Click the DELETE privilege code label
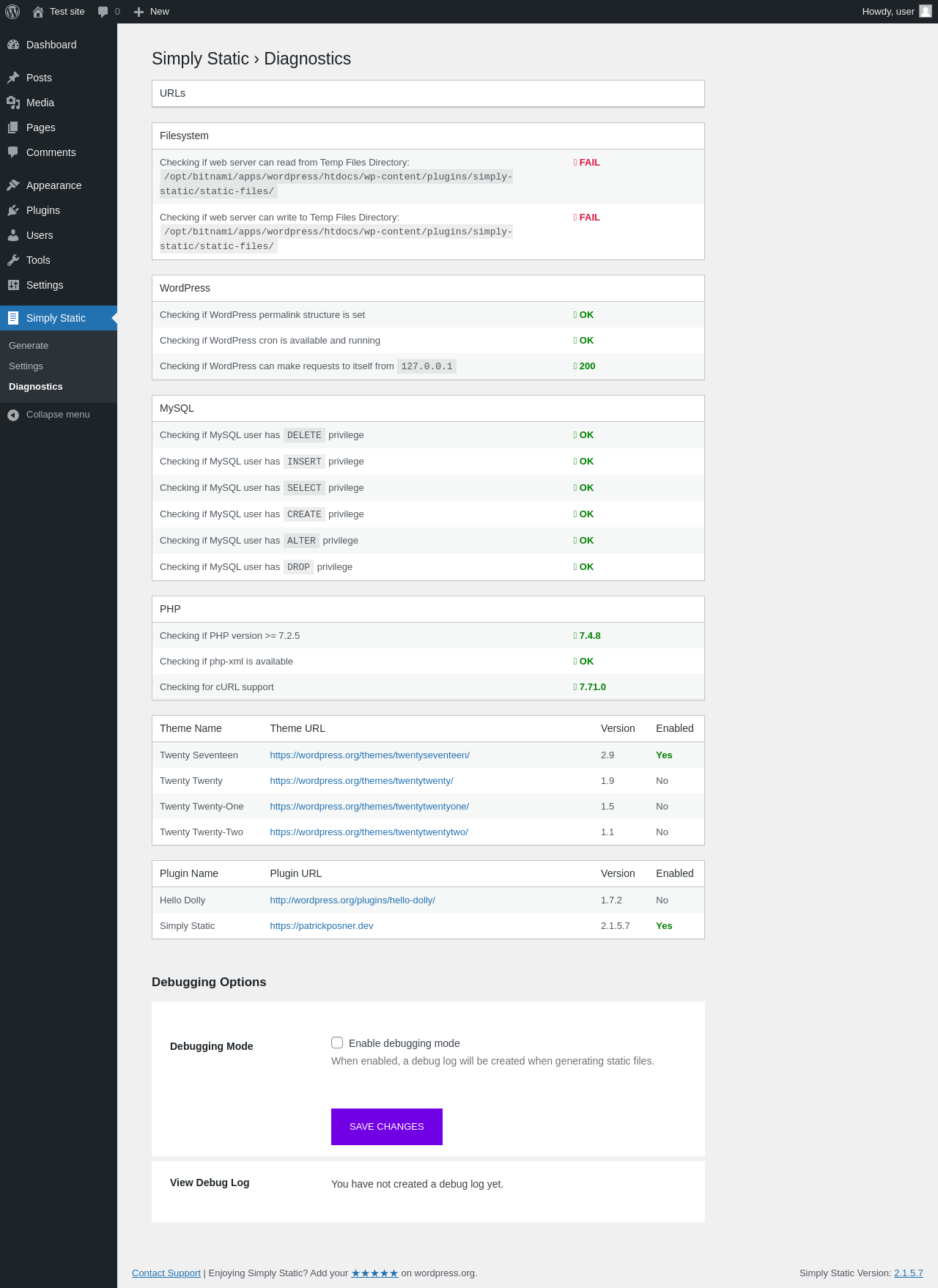 [304, 435]
